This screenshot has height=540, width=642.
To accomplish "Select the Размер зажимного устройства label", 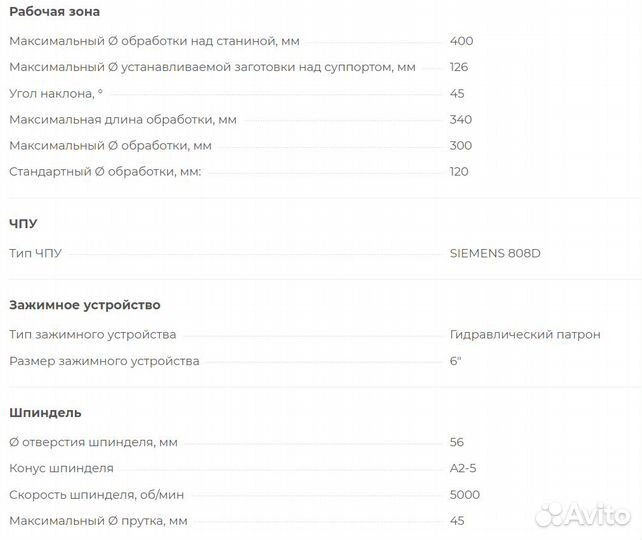I will click(104, 361).
